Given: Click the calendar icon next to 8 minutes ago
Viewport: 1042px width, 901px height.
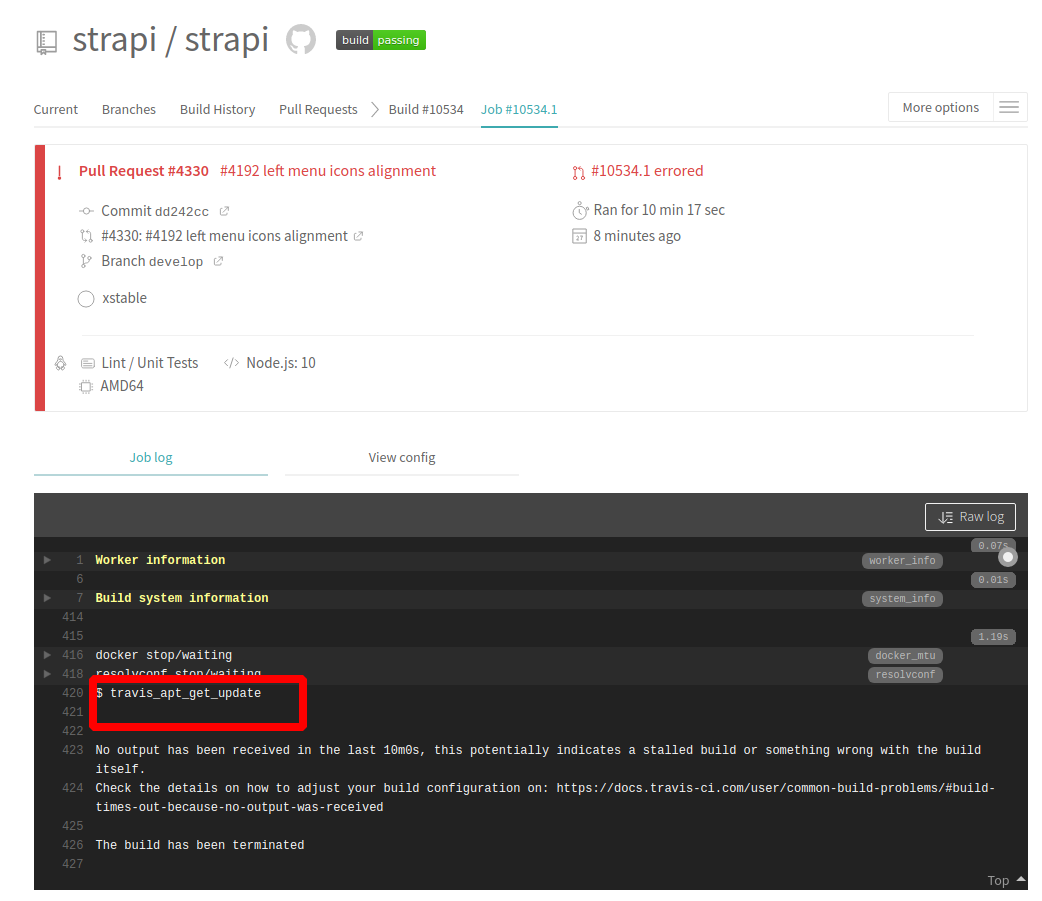Looking at the screenshot, I should coord(579,235).
